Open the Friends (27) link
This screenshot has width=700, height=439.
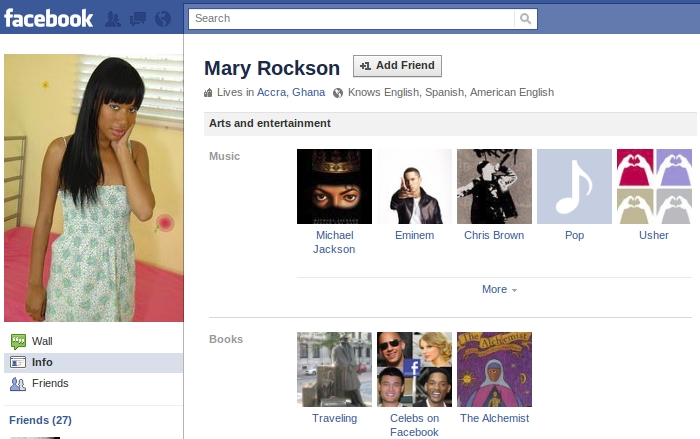coord(40,420)
